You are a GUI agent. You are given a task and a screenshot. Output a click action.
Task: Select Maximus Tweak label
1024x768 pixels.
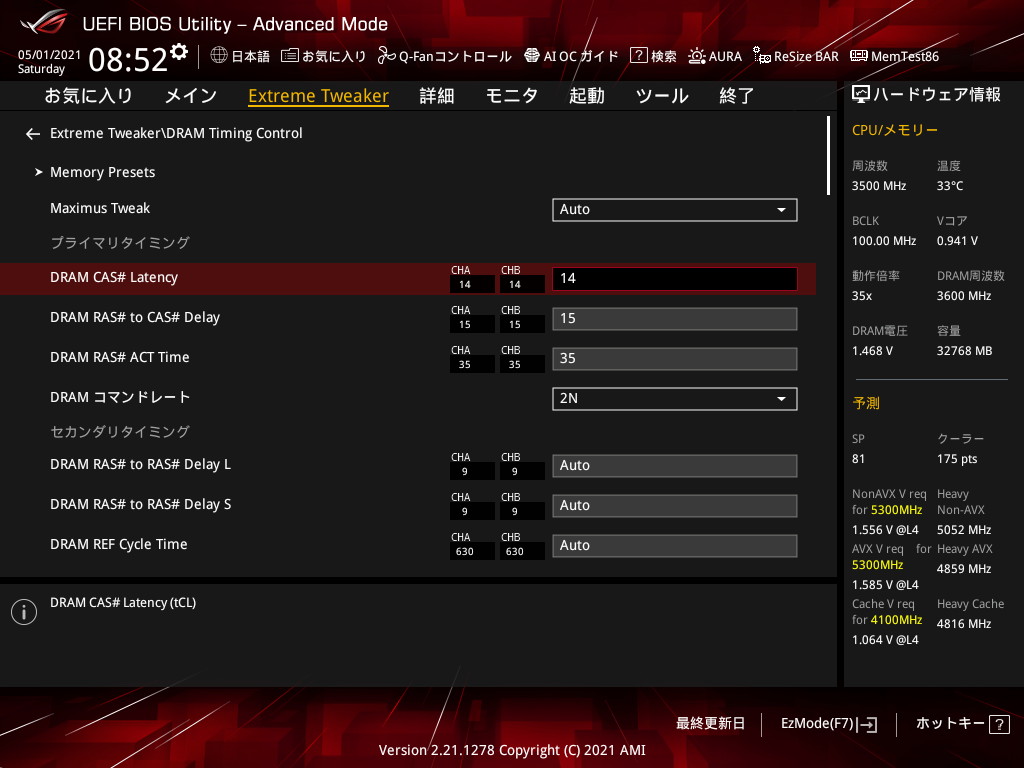[100, 208]
